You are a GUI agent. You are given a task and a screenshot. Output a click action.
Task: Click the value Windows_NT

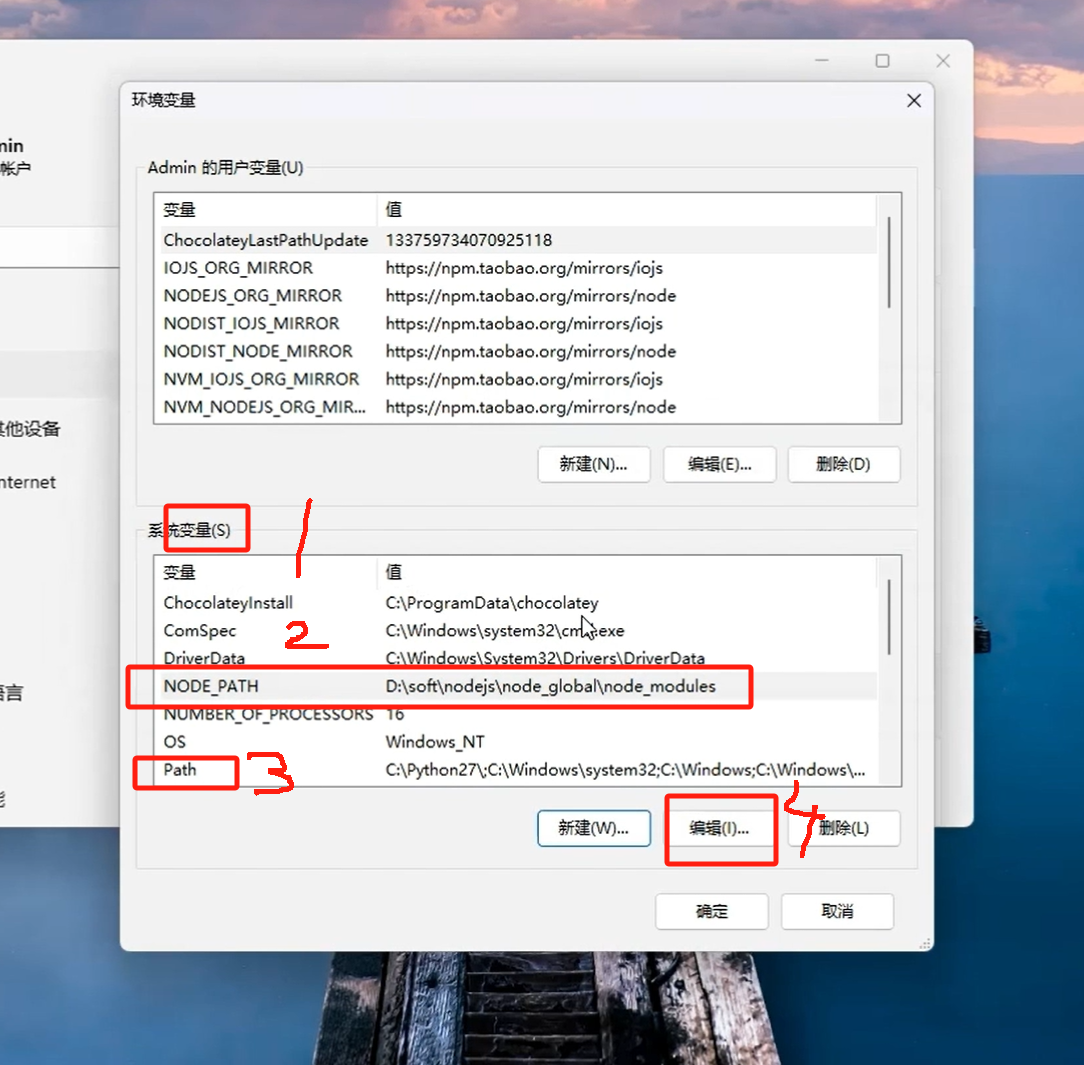[x=435, y=742]
